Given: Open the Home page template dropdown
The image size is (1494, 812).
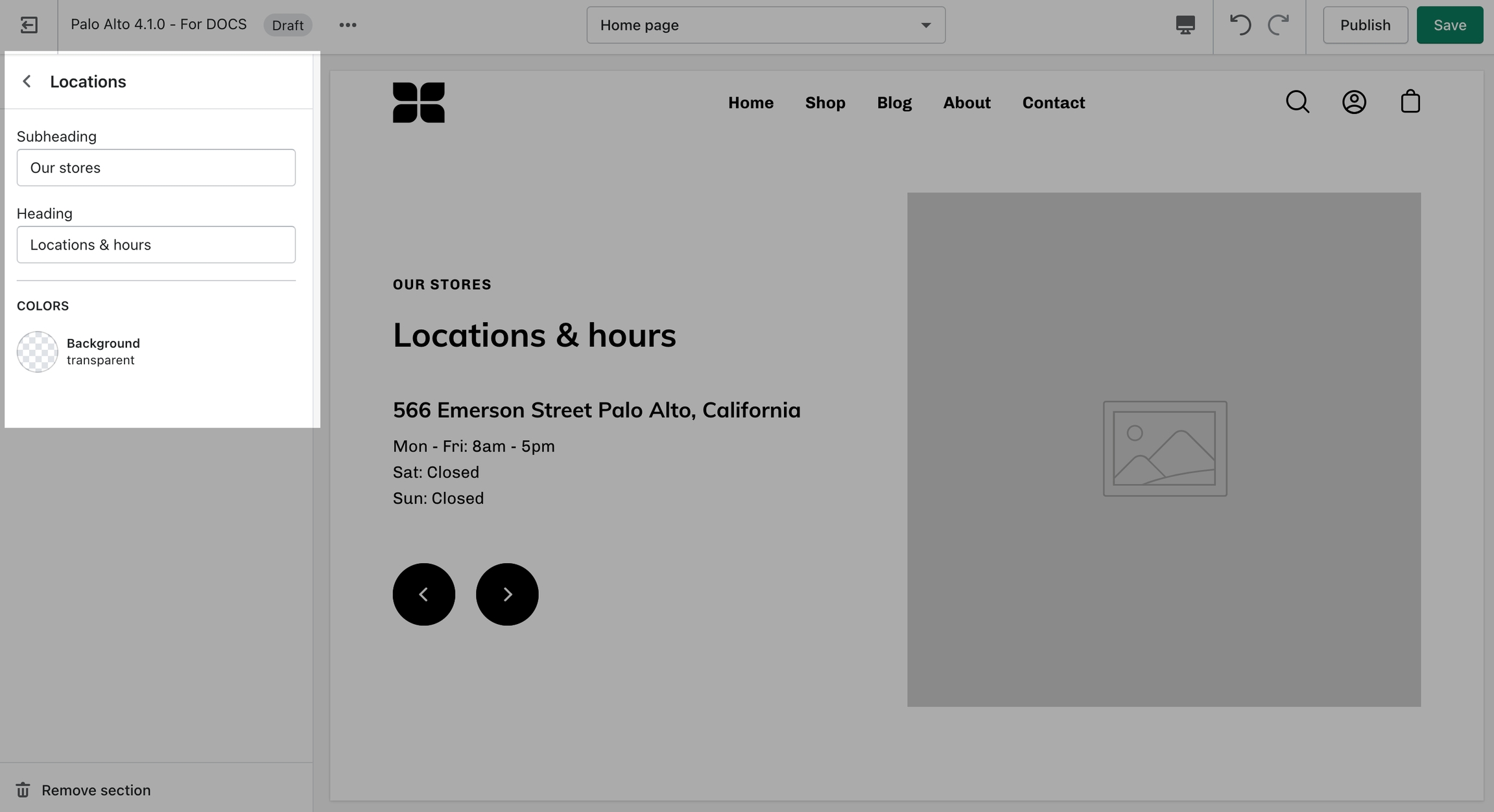Looking at the screenshot, I should click(x=766, y=25).
